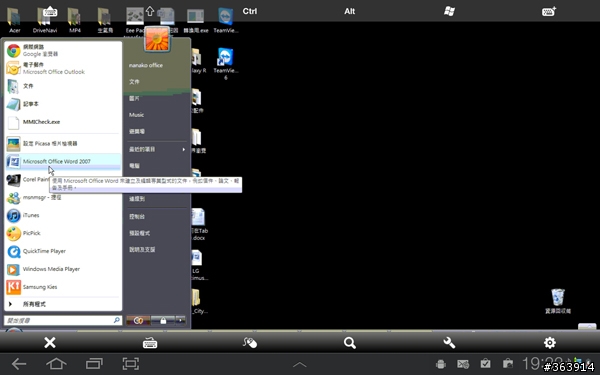
Task: Open 電腦 Computer in the Start menu
Action: pyautogui.click(x=134, y=166)
